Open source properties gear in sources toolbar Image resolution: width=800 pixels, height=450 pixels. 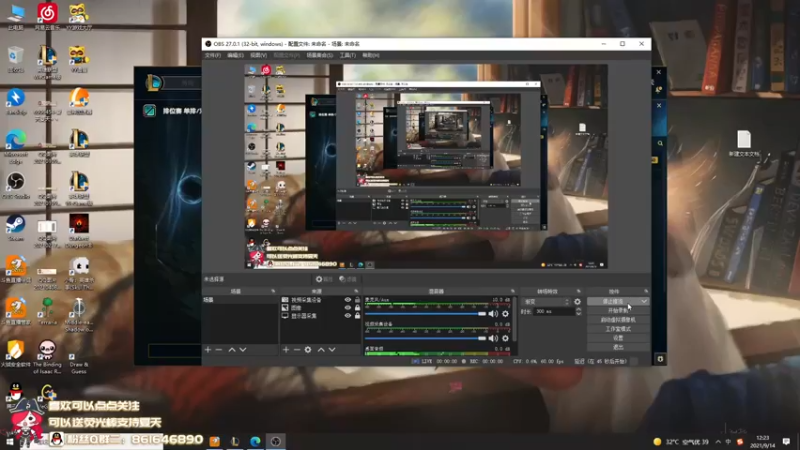308,349
